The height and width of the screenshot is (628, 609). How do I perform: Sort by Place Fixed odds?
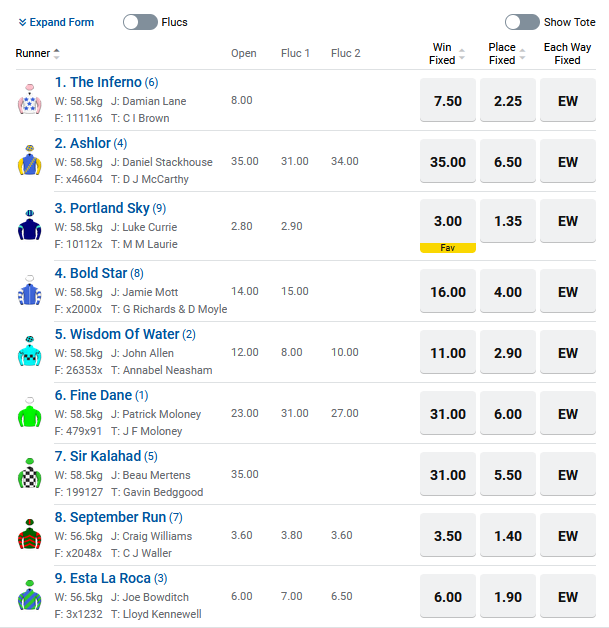click(x=507, y=54)
